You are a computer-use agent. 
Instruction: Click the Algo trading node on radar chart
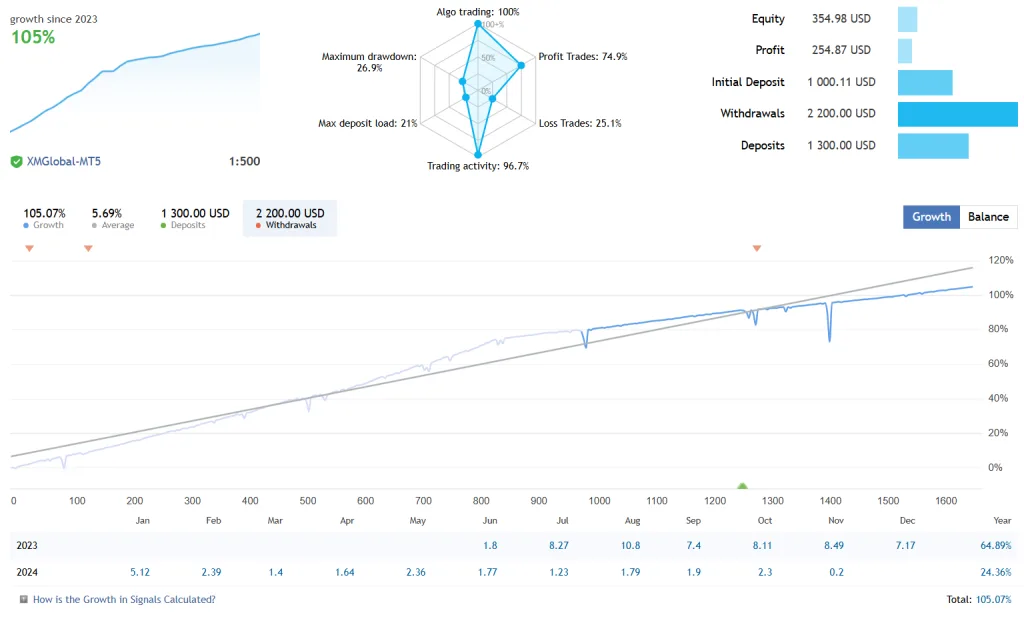(x=478, y=24)
